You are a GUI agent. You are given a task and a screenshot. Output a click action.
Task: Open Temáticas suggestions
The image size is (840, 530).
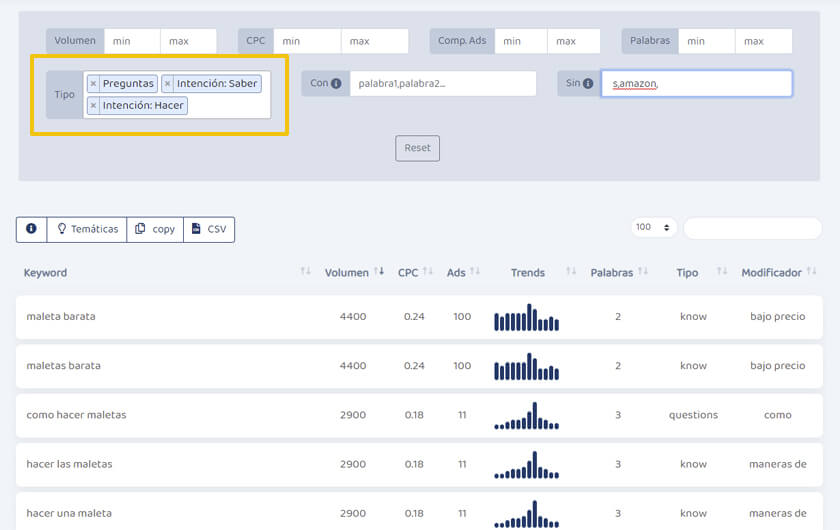point(87,229)
